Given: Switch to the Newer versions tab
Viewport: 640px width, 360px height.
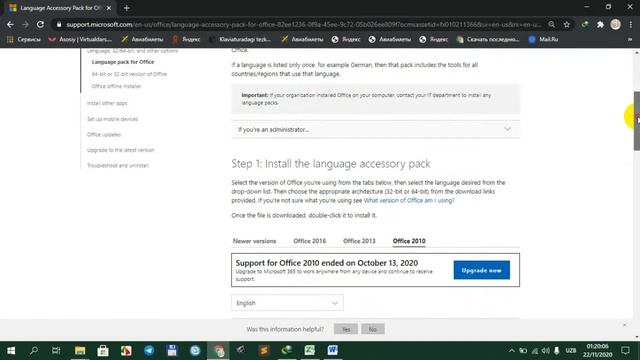Looking at the screenshot, I should coord(254,241).
